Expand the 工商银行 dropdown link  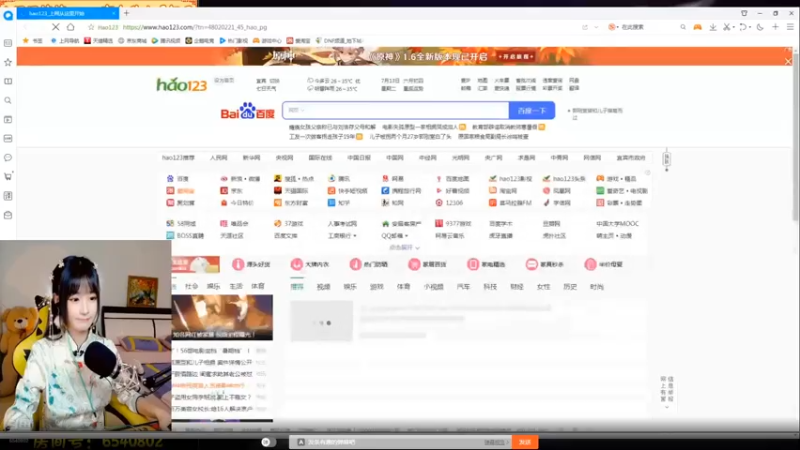coord(342,236)
